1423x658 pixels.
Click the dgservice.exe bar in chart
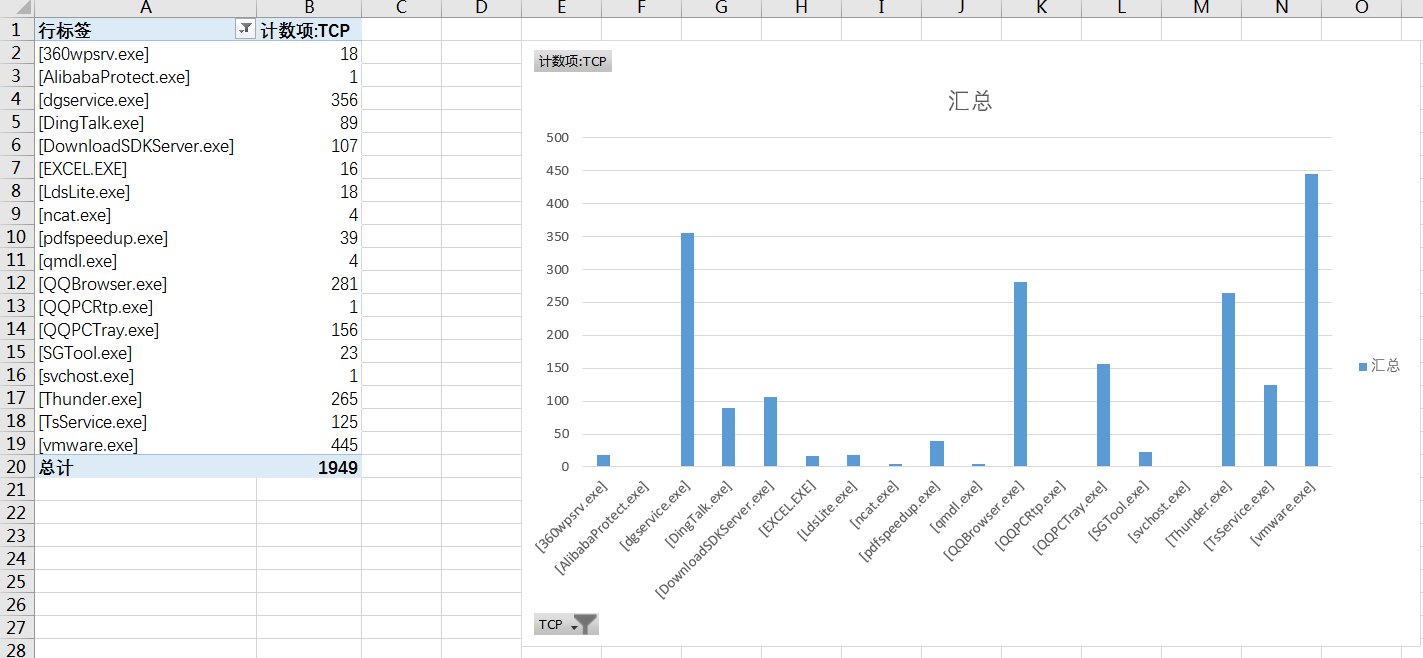pos(687,350)
